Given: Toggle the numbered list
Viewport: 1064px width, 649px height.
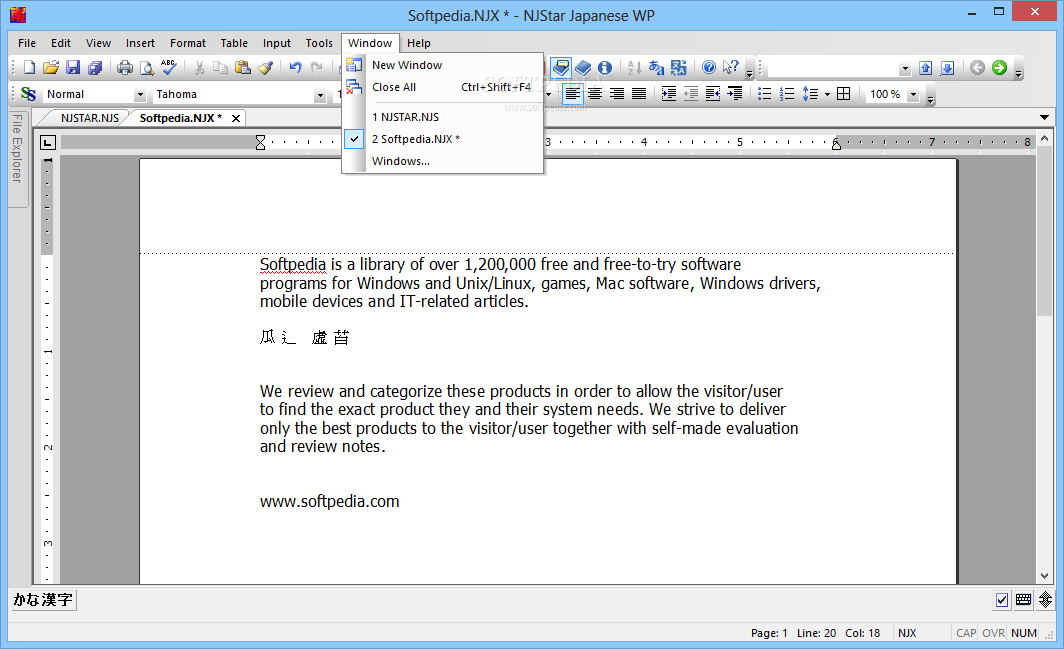Looking at the screenshot, I should [x=786, y=94].
